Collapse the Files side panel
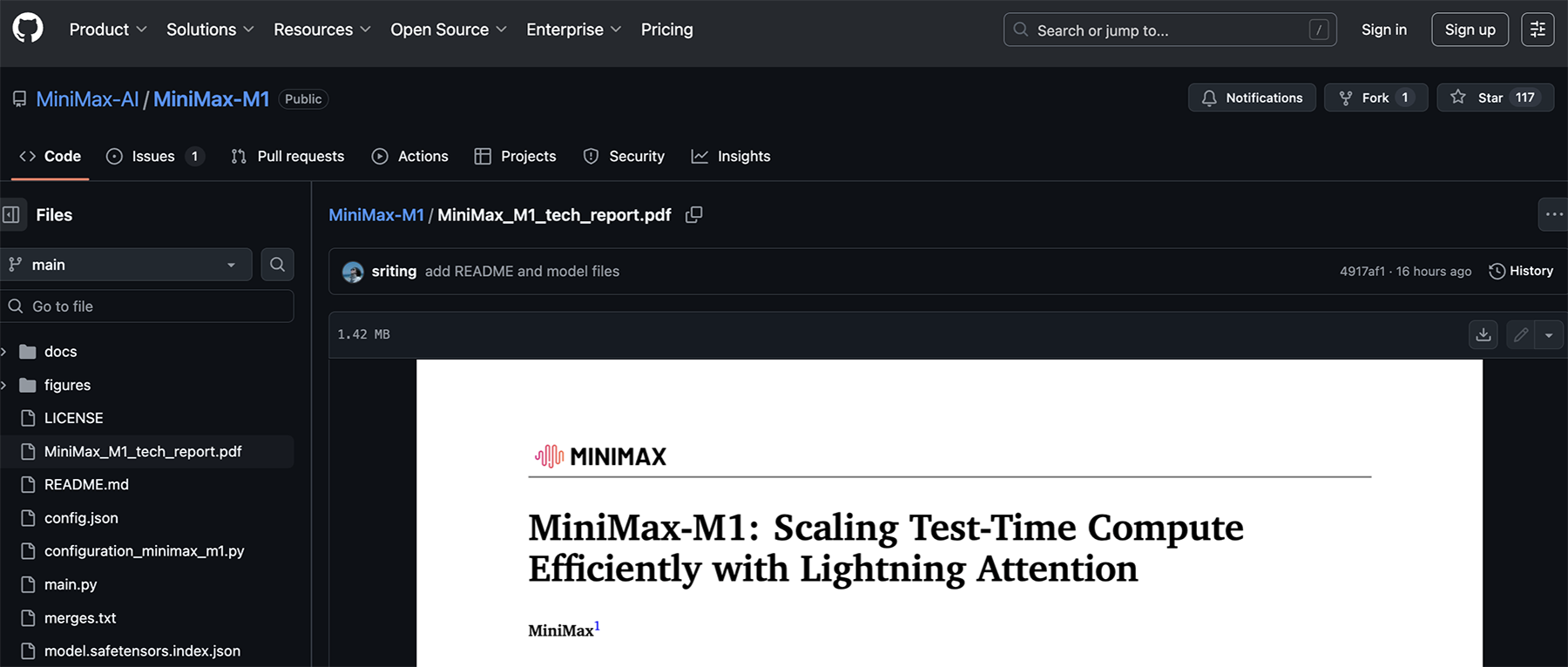1568x667 pixels. [11, 215]
